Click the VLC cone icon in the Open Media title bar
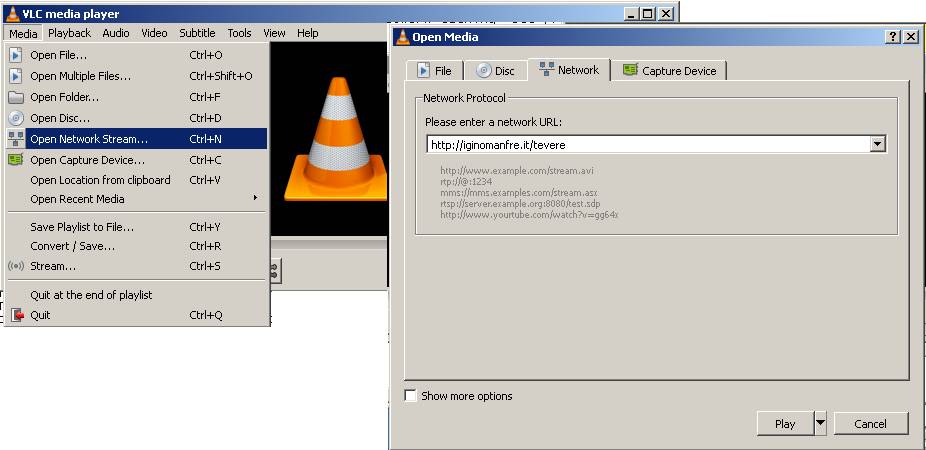Screen dimensions: 926x450 pos(402,37)
